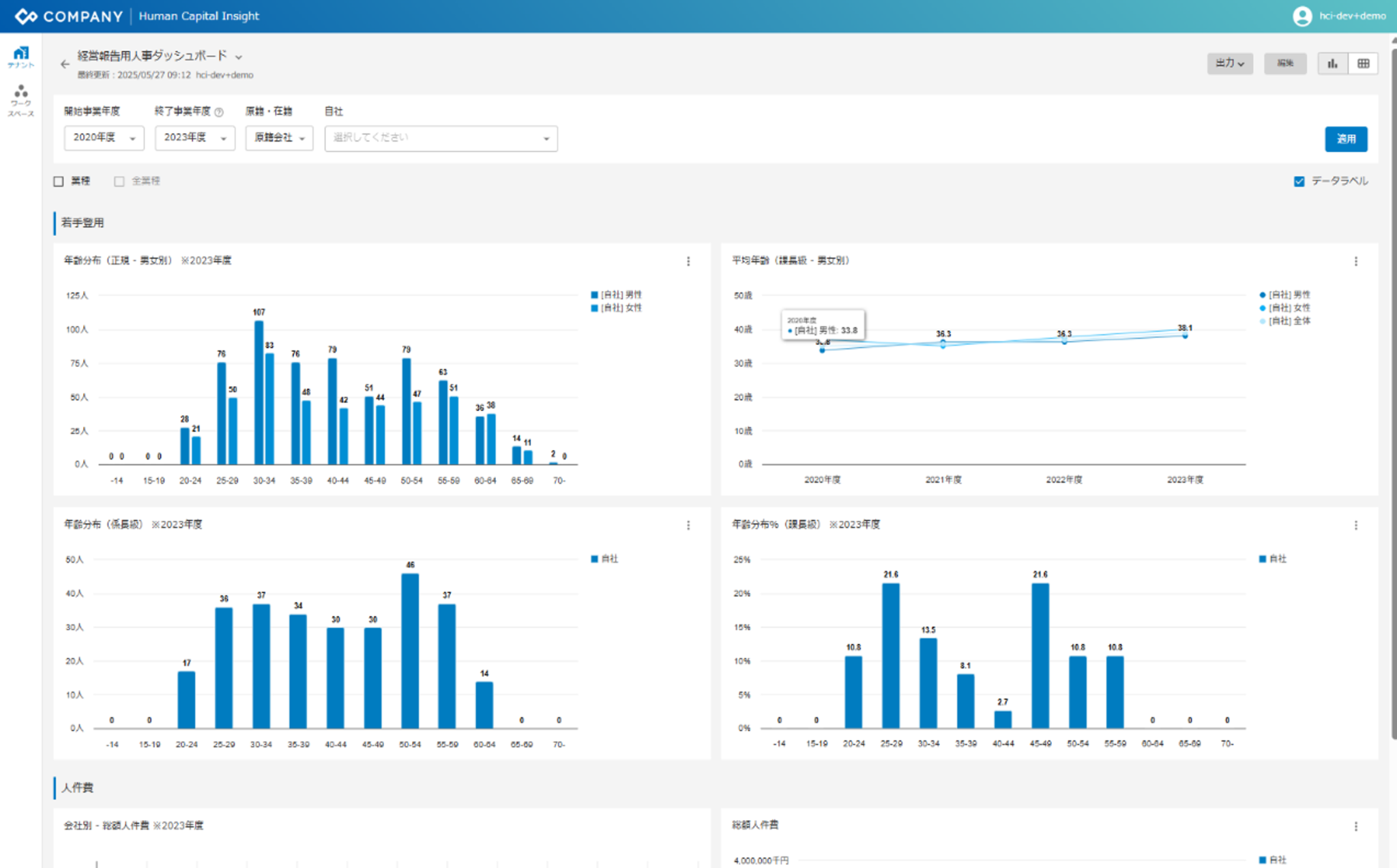Uncheck the データラベル checkbox
Viewport: 1397px width, 868px height.
coord(1299,181)
